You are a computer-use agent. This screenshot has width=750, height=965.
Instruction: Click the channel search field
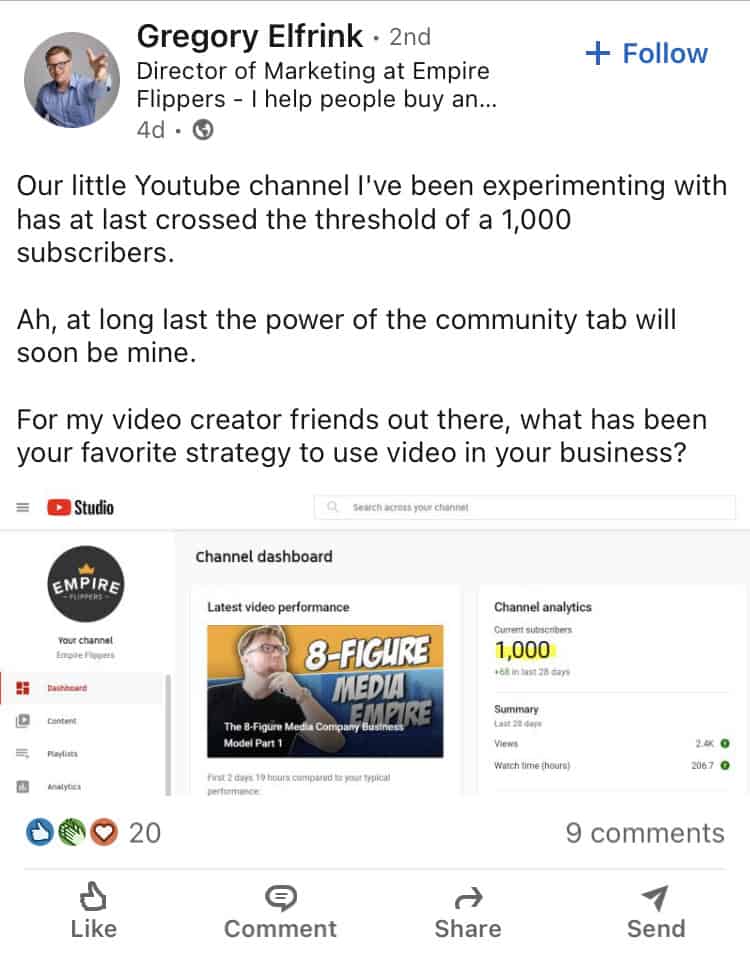[525, 507]
